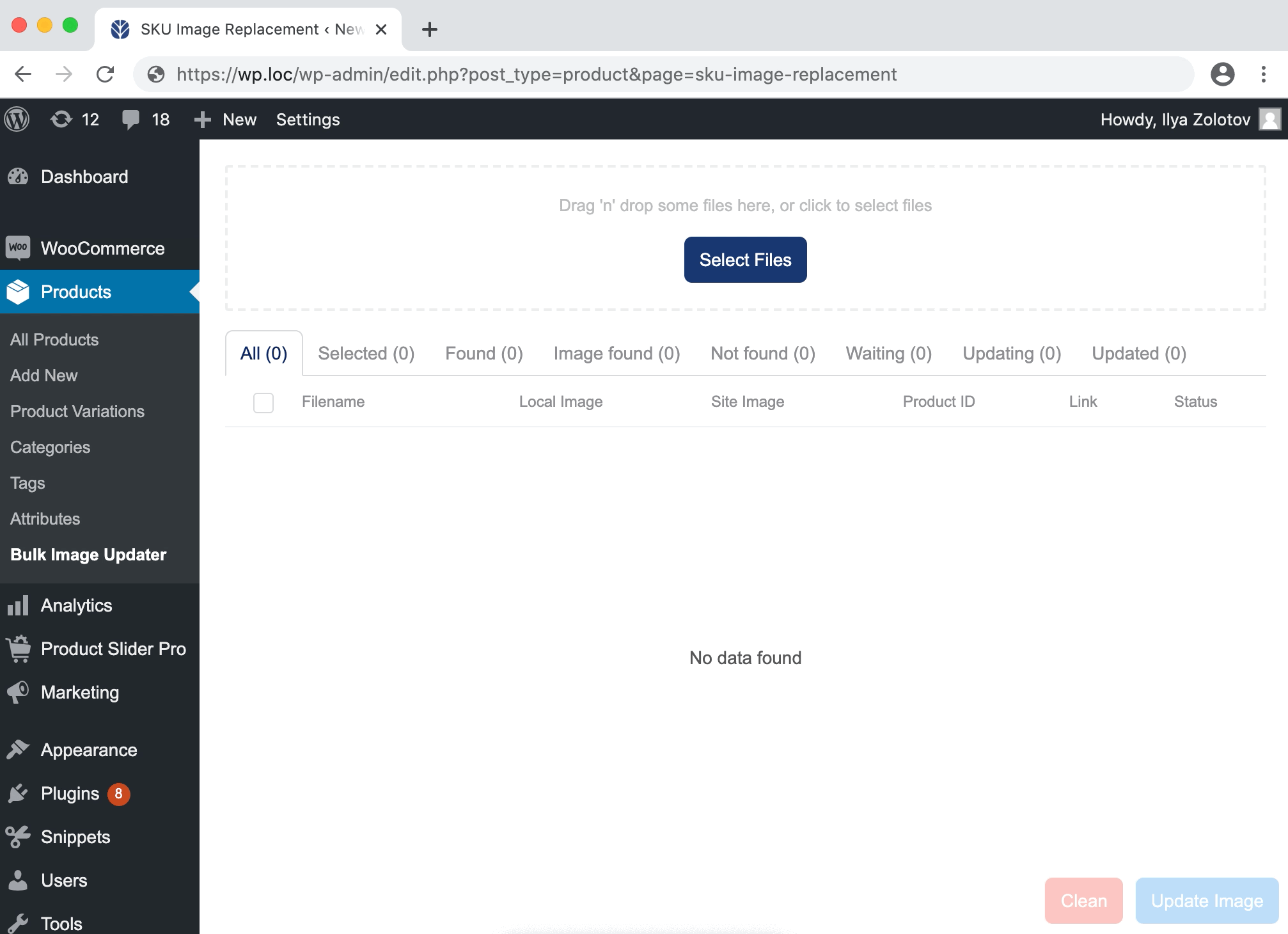Click the Appearance menu label

[89, 750]
